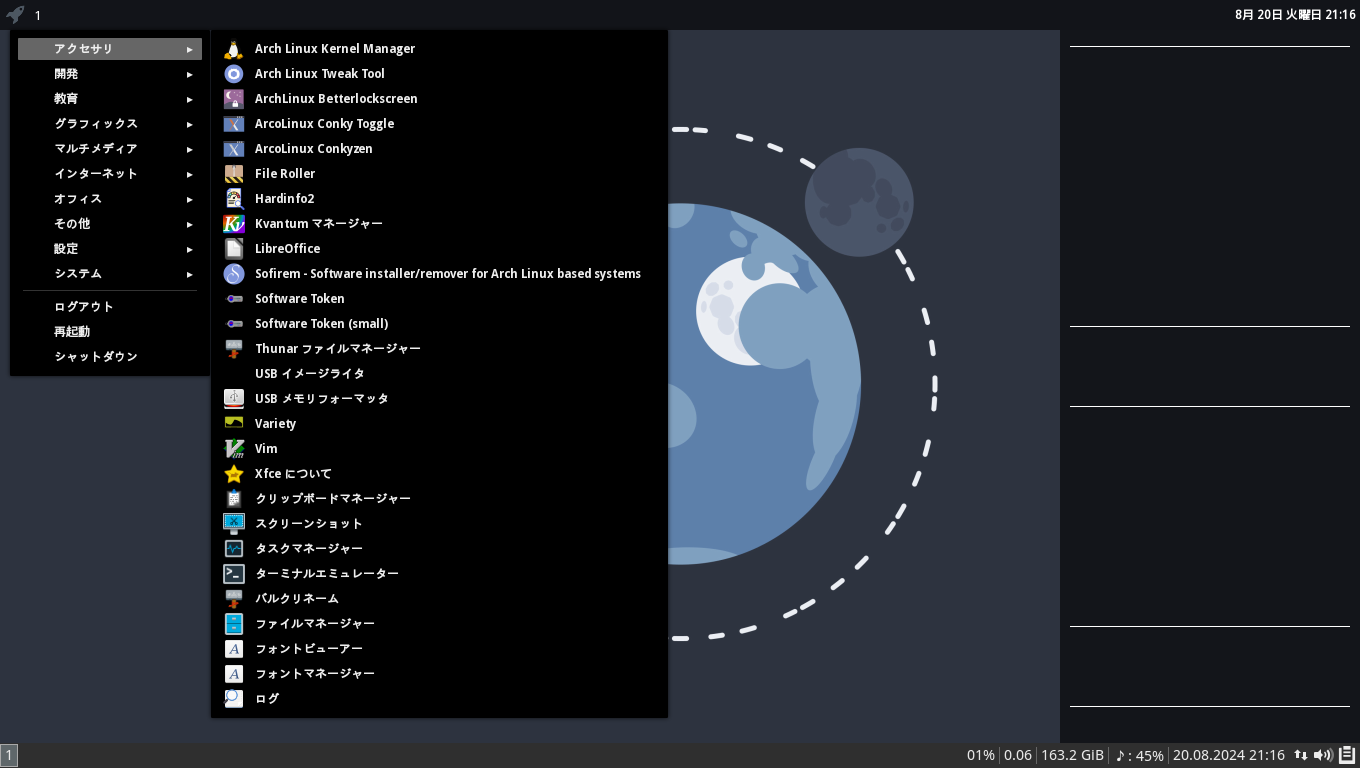This screenshot has height=768, width=1360.
Task: Open the マルチメディア menu
Action: pos(96,148)
